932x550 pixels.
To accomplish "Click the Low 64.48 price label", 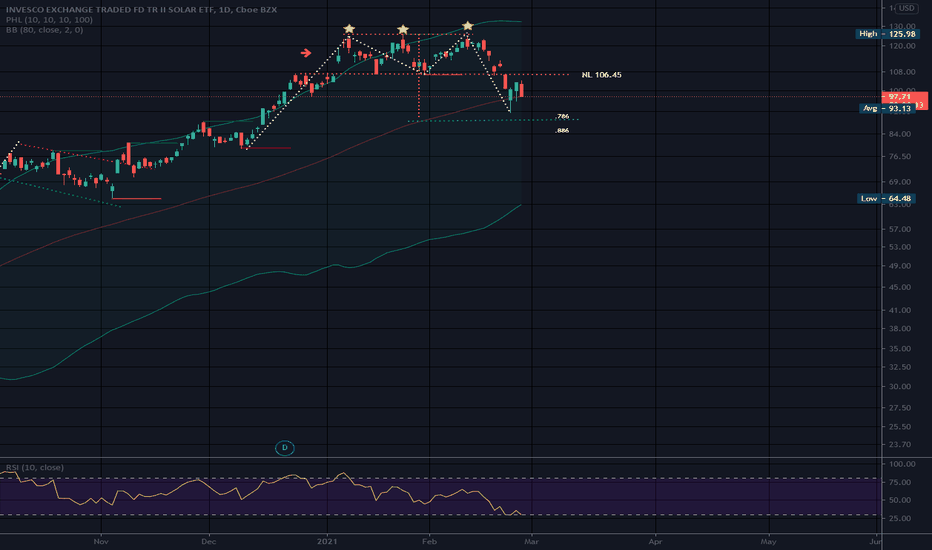I will tap(887, 199).
